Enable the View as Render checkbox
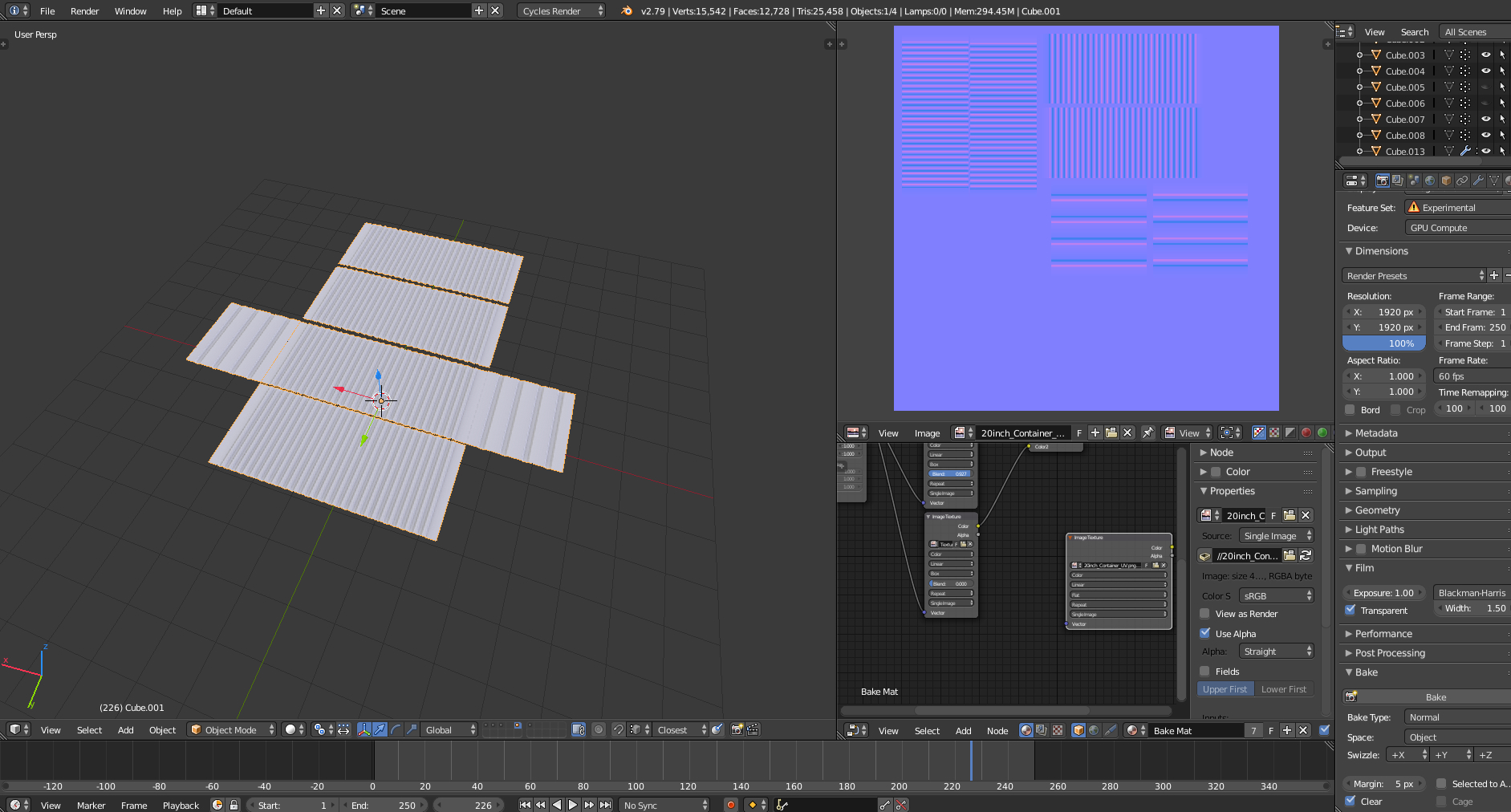This screenshot has width=1511, height=812. [x=1204, y=613]
